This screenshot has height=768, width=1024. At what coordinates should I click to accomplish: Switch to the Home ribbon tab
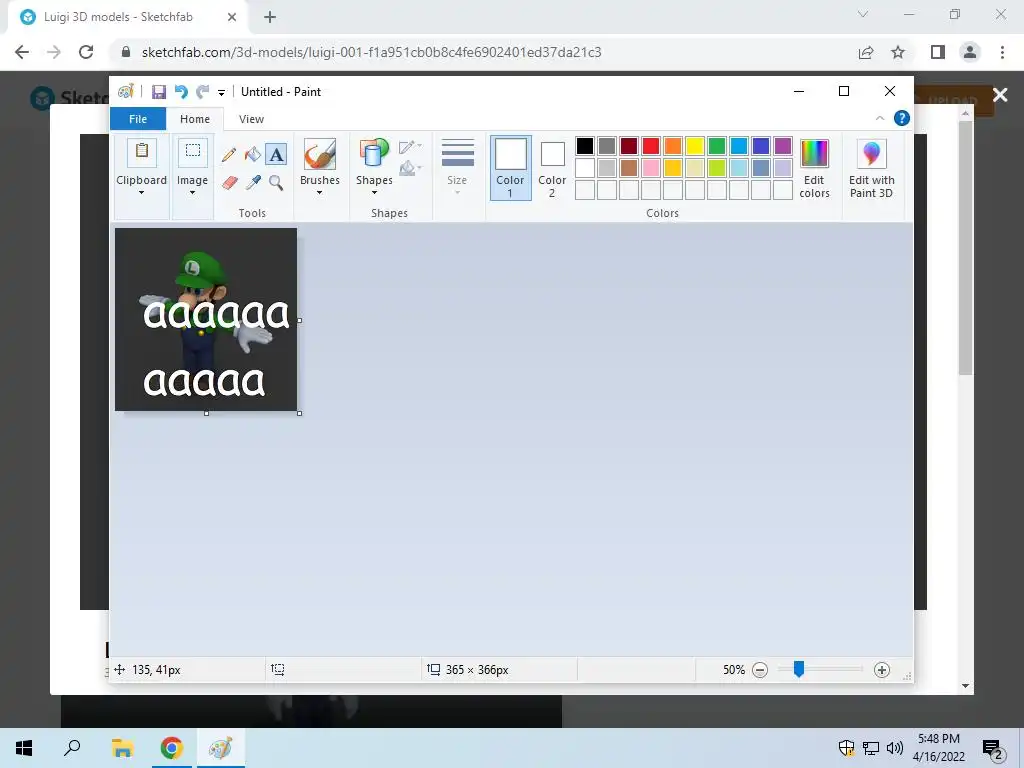[195, 119]
